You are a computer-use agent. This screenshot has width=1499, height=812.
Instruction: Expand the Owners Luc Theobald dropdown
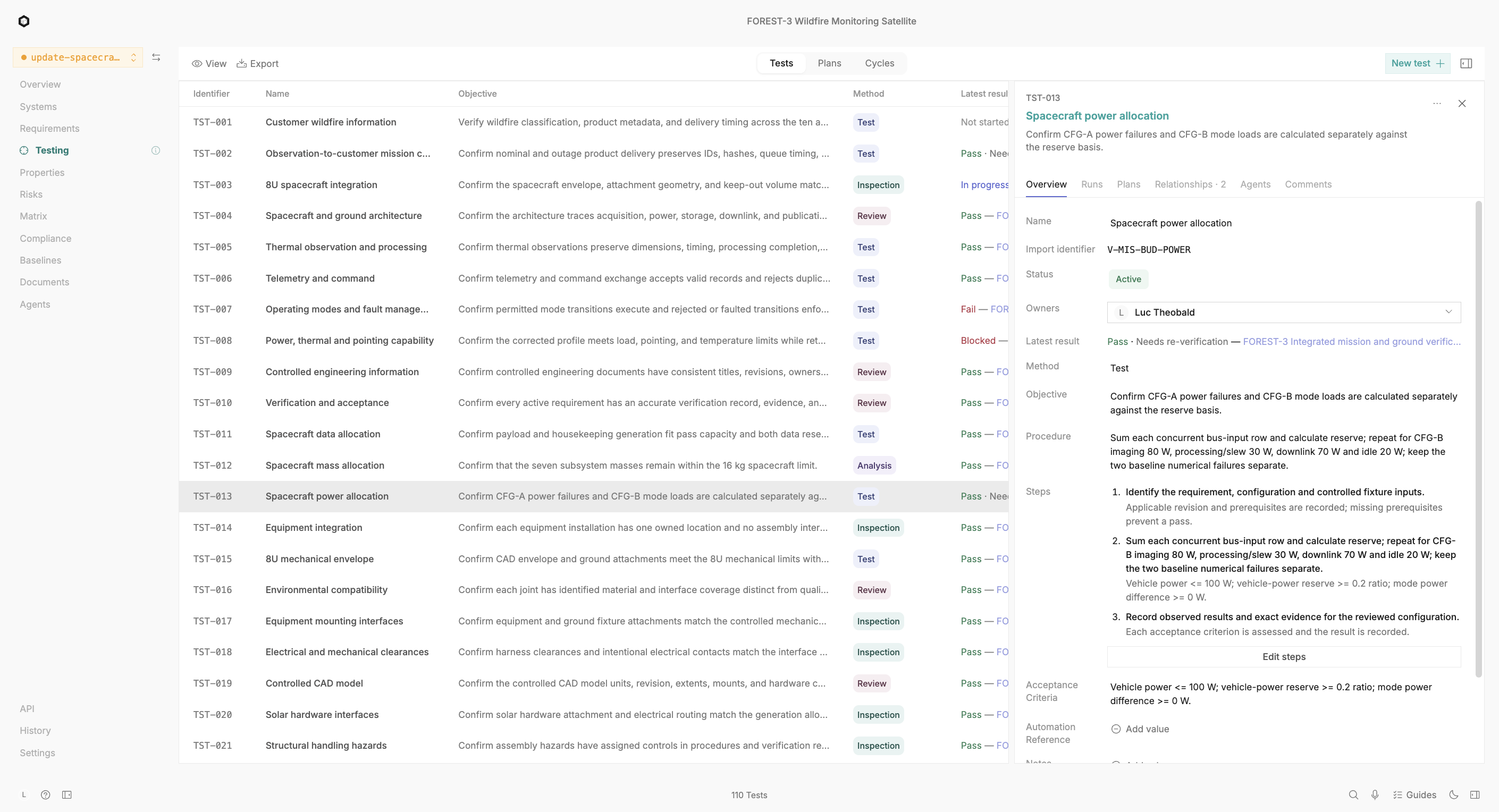coord(1284,312)
